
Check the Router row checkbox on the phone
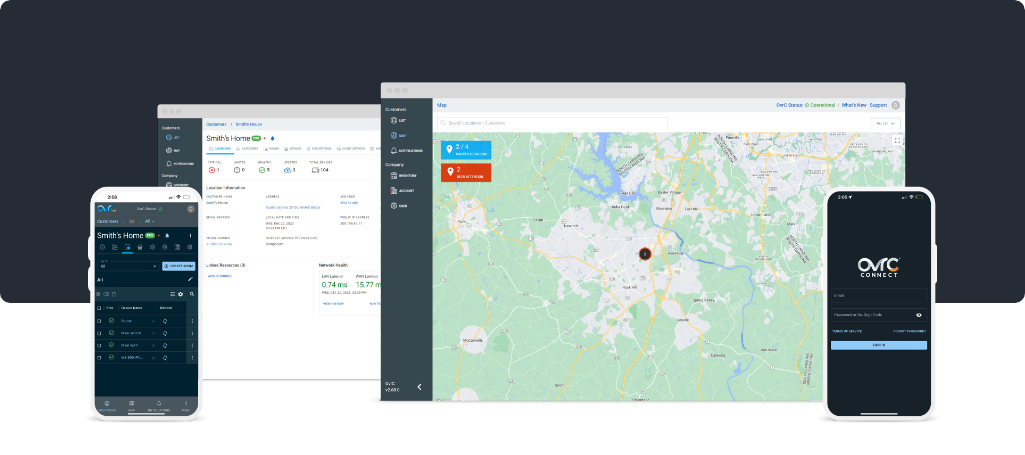(99, 321)
